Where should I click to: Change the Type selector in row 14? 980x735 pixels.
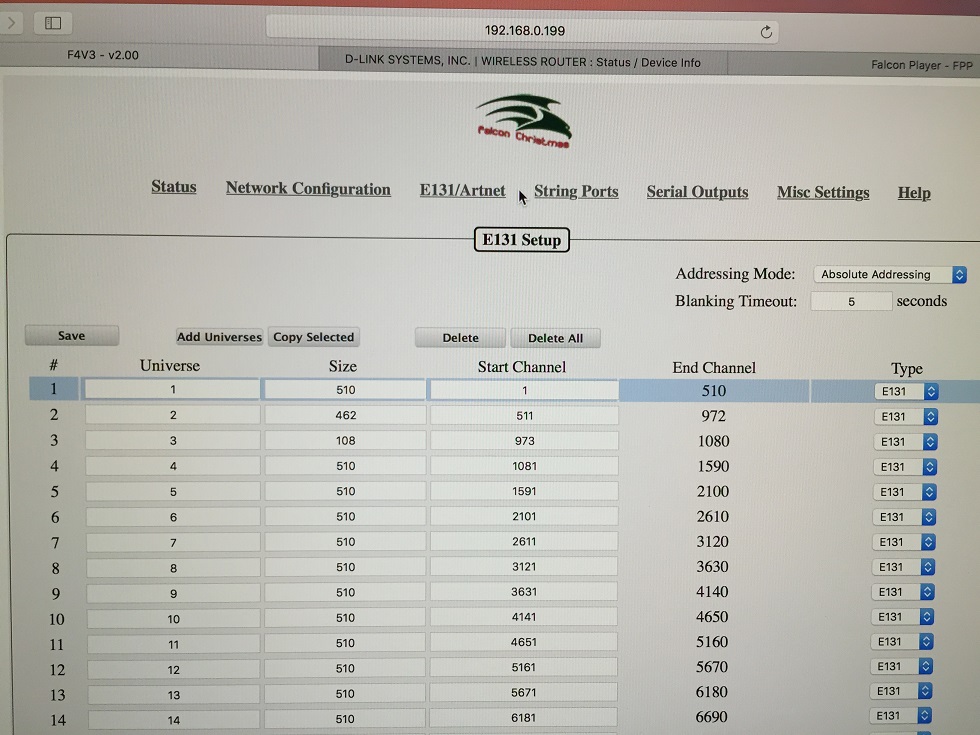pos(905,716)
